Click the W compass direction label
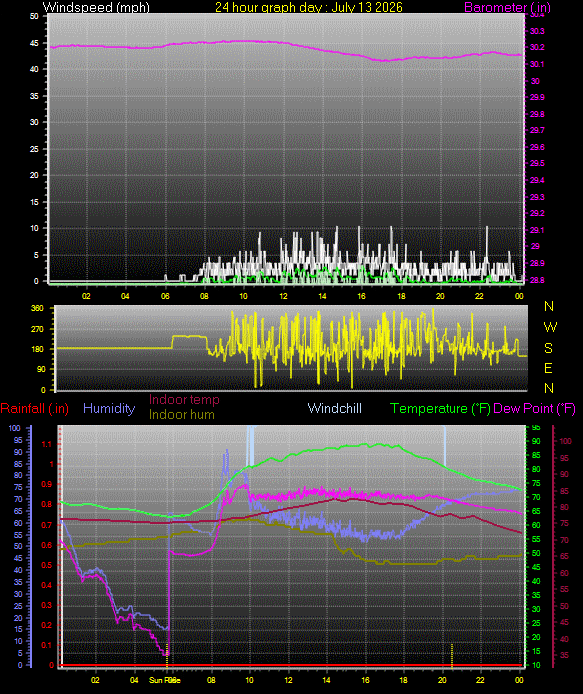Image resolution: width=583 pixels, height=694 pixels. pos(550,327)
